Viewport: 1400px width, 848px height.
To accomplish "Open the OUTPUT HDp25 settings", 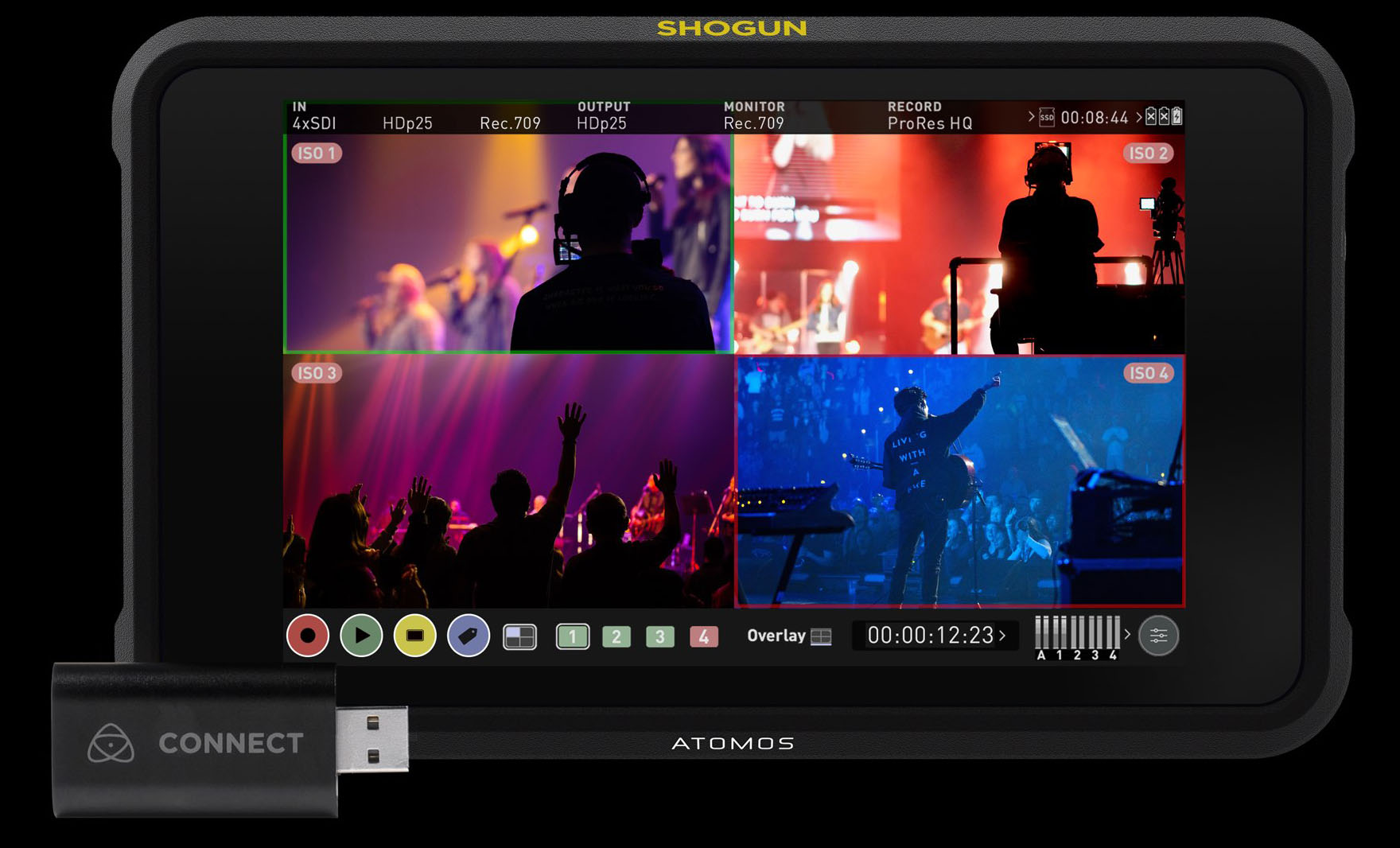I will pos(602,116).
